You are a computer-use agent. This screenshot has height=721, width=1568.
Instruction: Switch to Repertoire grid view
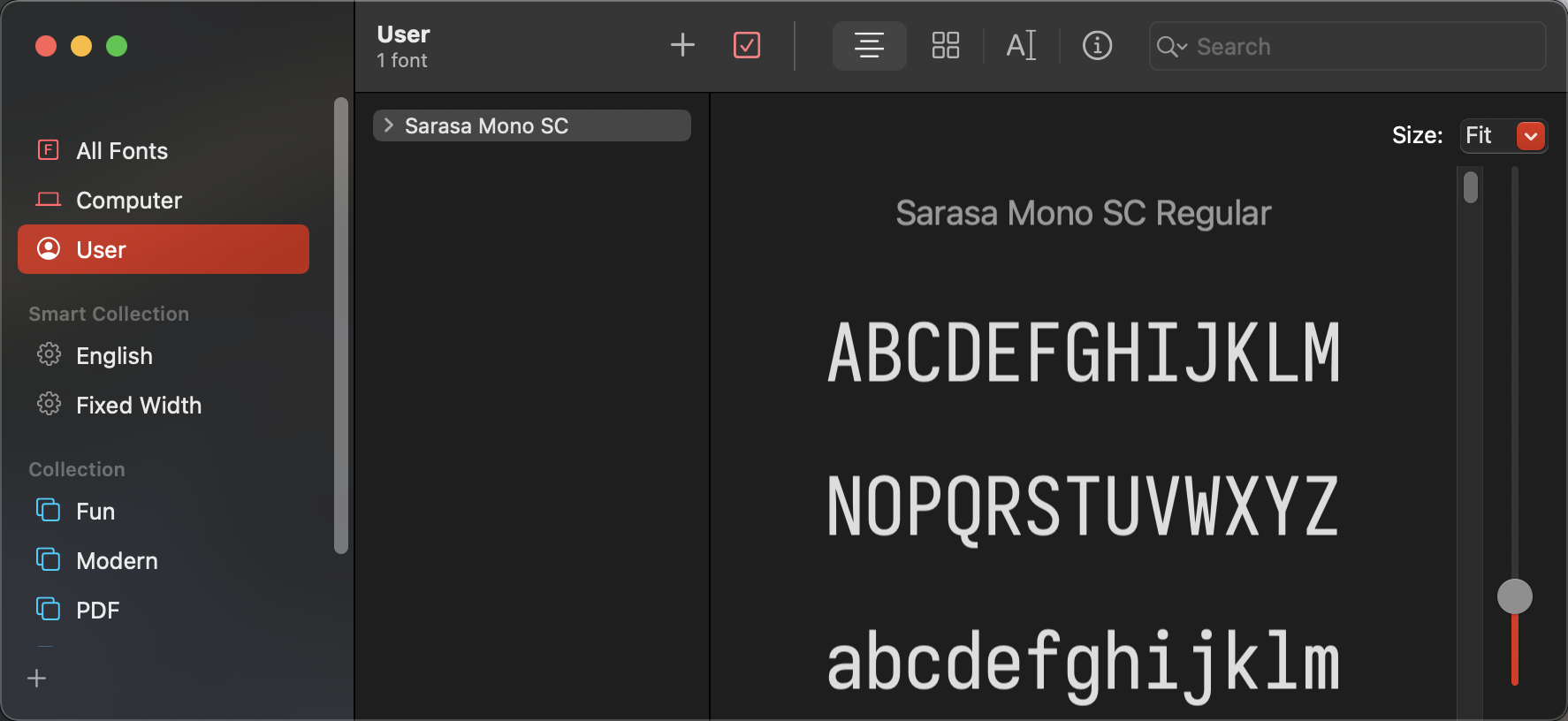pos(946,45)
